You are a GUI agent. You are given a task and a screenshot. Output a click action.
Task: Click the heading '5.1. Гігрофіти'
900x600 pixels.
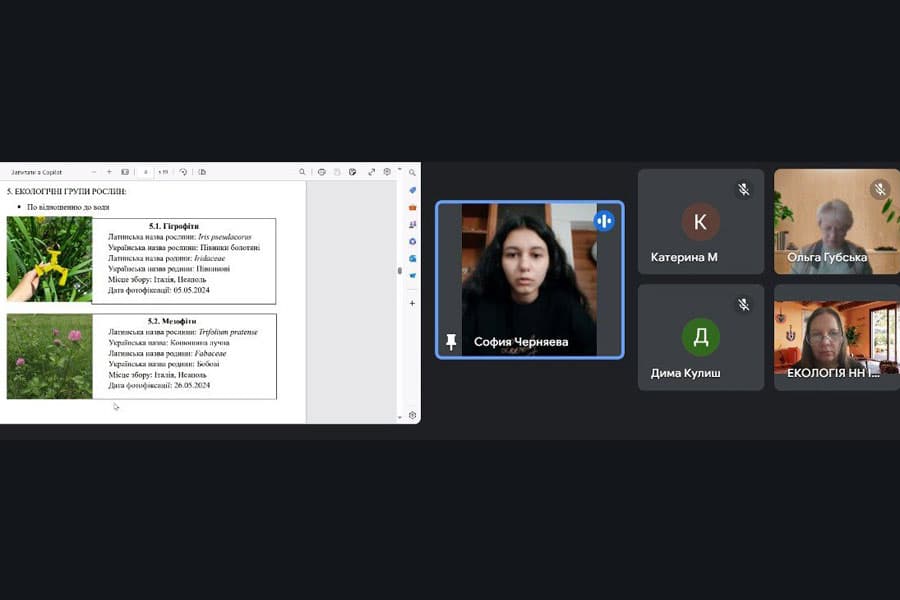click(x=173, y=226)
